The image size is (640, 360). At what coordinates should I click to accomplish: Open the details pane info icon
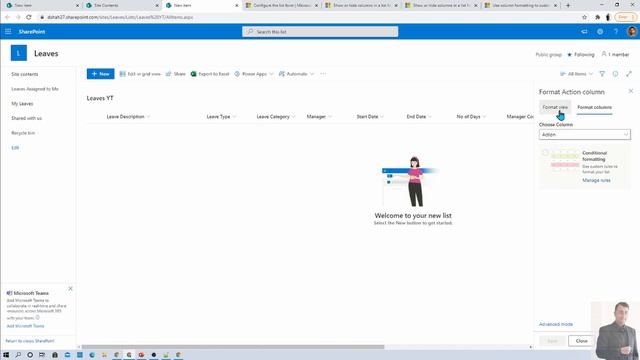pos(615,74)
